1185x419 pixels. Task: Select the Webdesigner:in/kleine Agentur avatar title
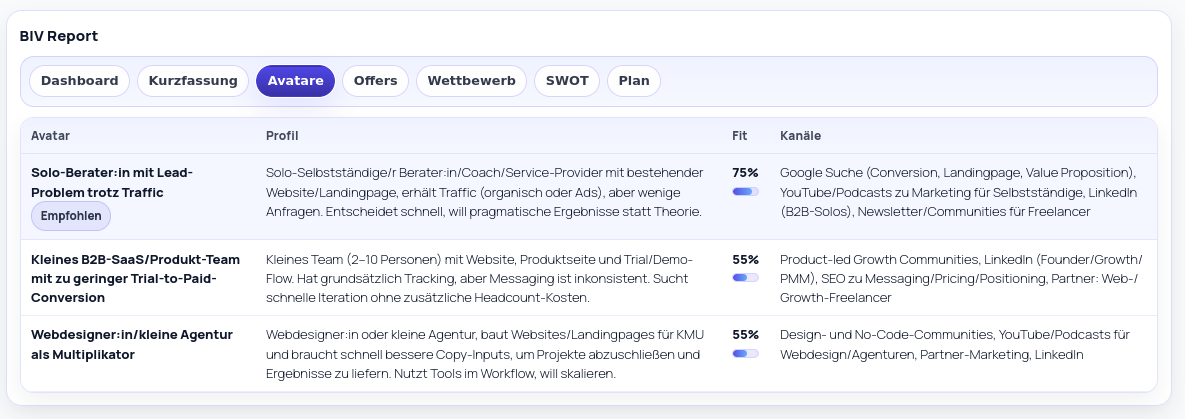[131, 344]
